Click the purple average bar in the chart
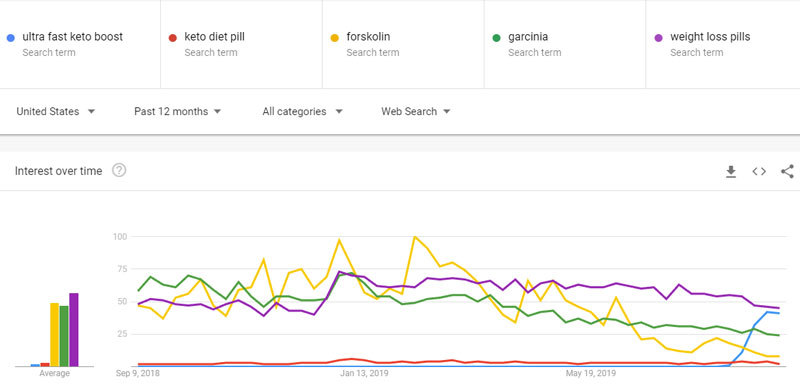Image resolution: width=800 pixels, height=385 pixels. point(74,329)
